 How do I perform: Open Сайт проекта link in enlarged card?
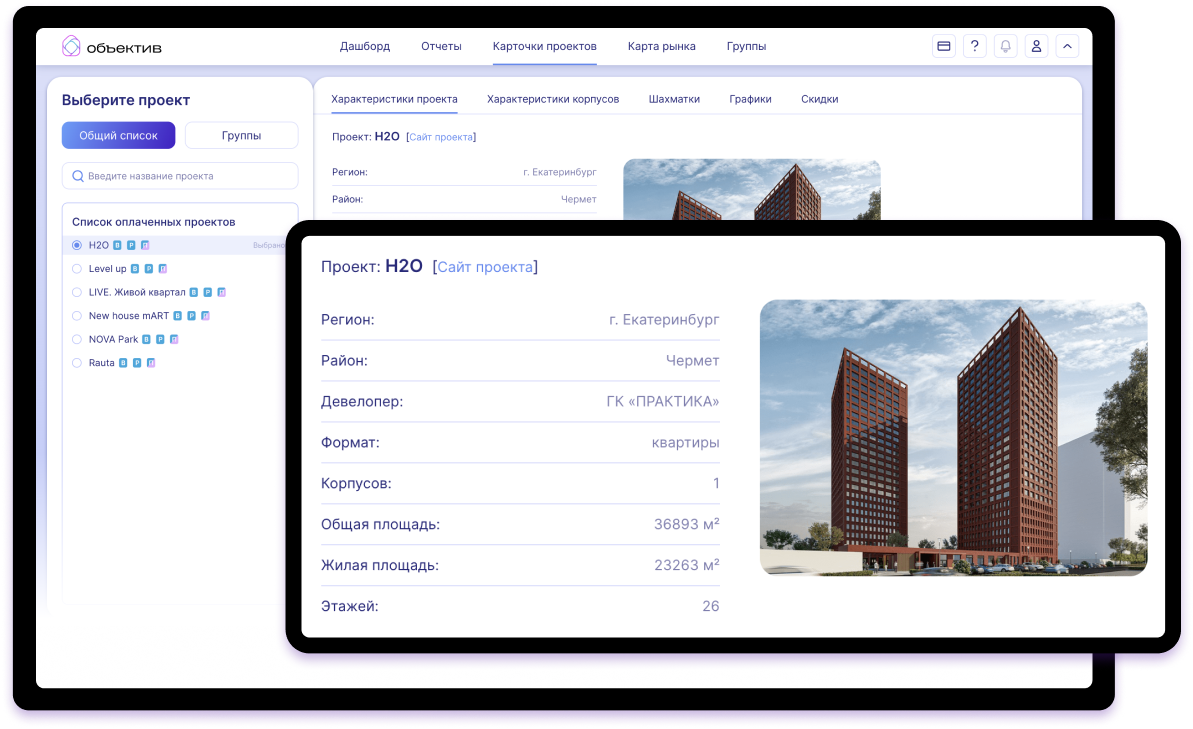(x=485, y=267)
